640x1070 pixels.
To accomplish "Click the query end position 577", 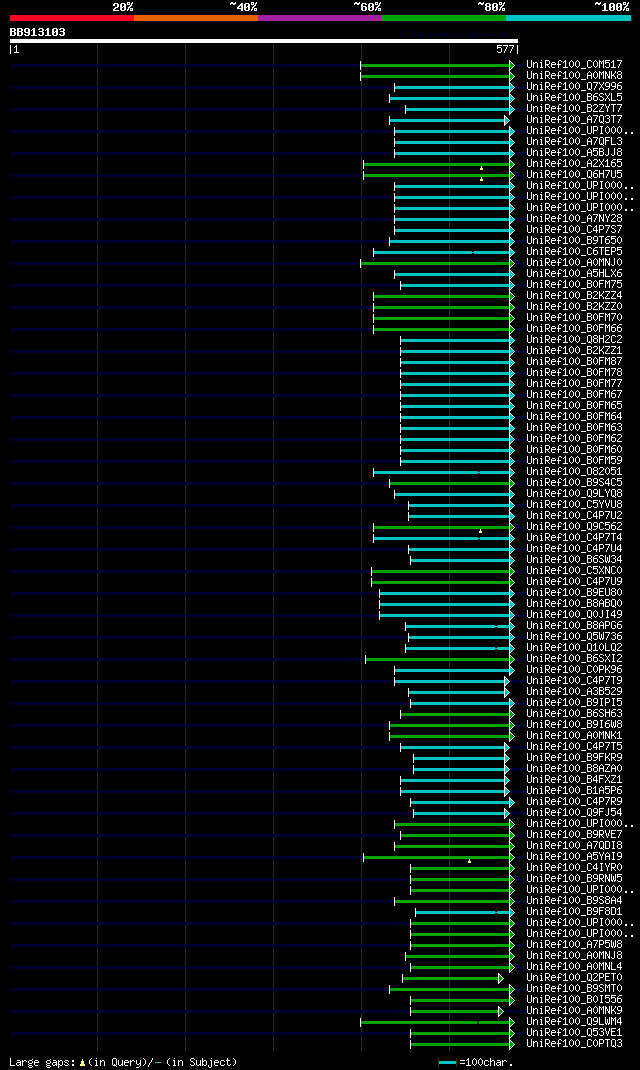I will pyautogui.click(x=505, y=50).
